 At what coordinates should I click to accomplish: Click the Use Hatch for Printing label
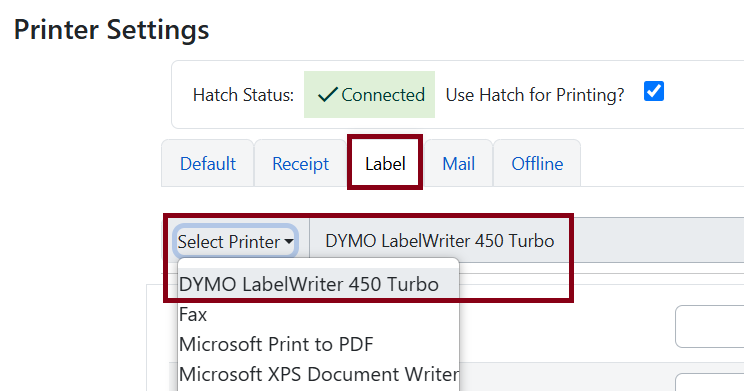coord(535,95)
